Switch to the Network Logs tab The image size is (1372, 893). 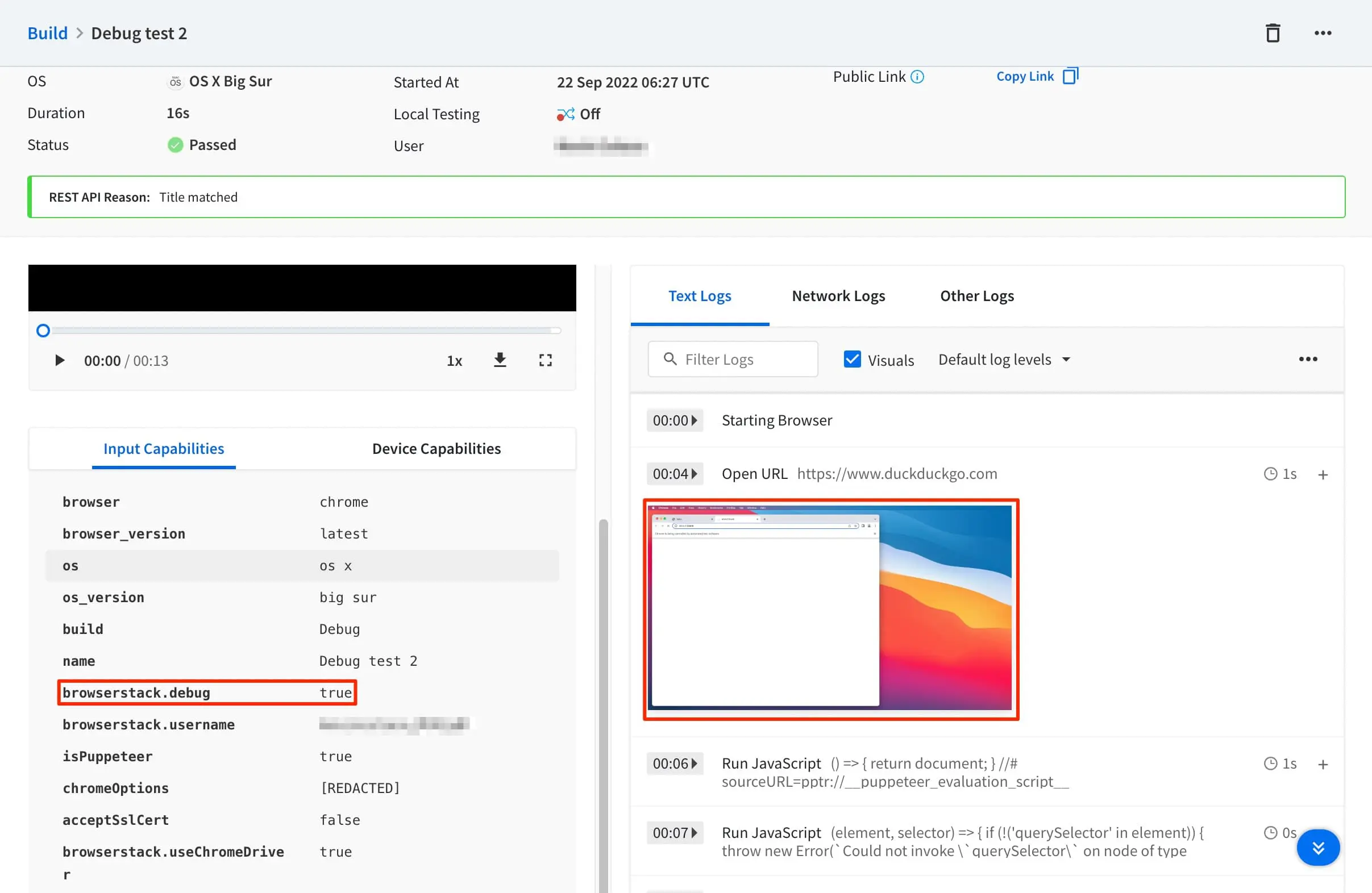pos(838,295)
